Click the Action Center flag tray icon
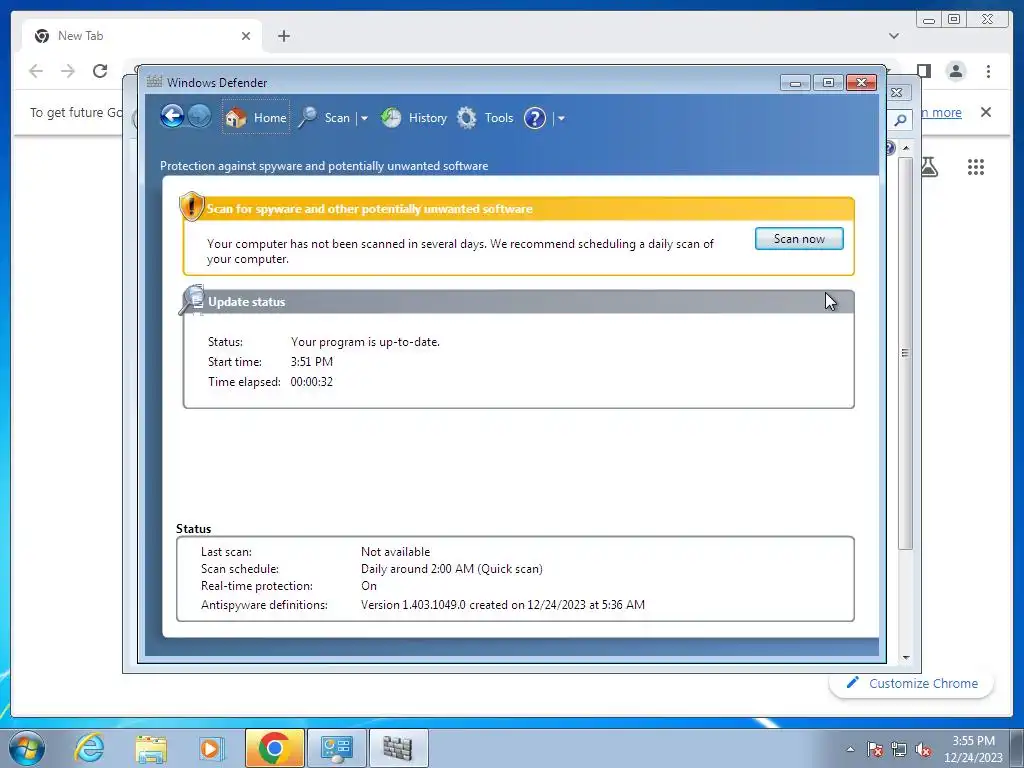This screenshot has height=768, width=1024. 874,750
